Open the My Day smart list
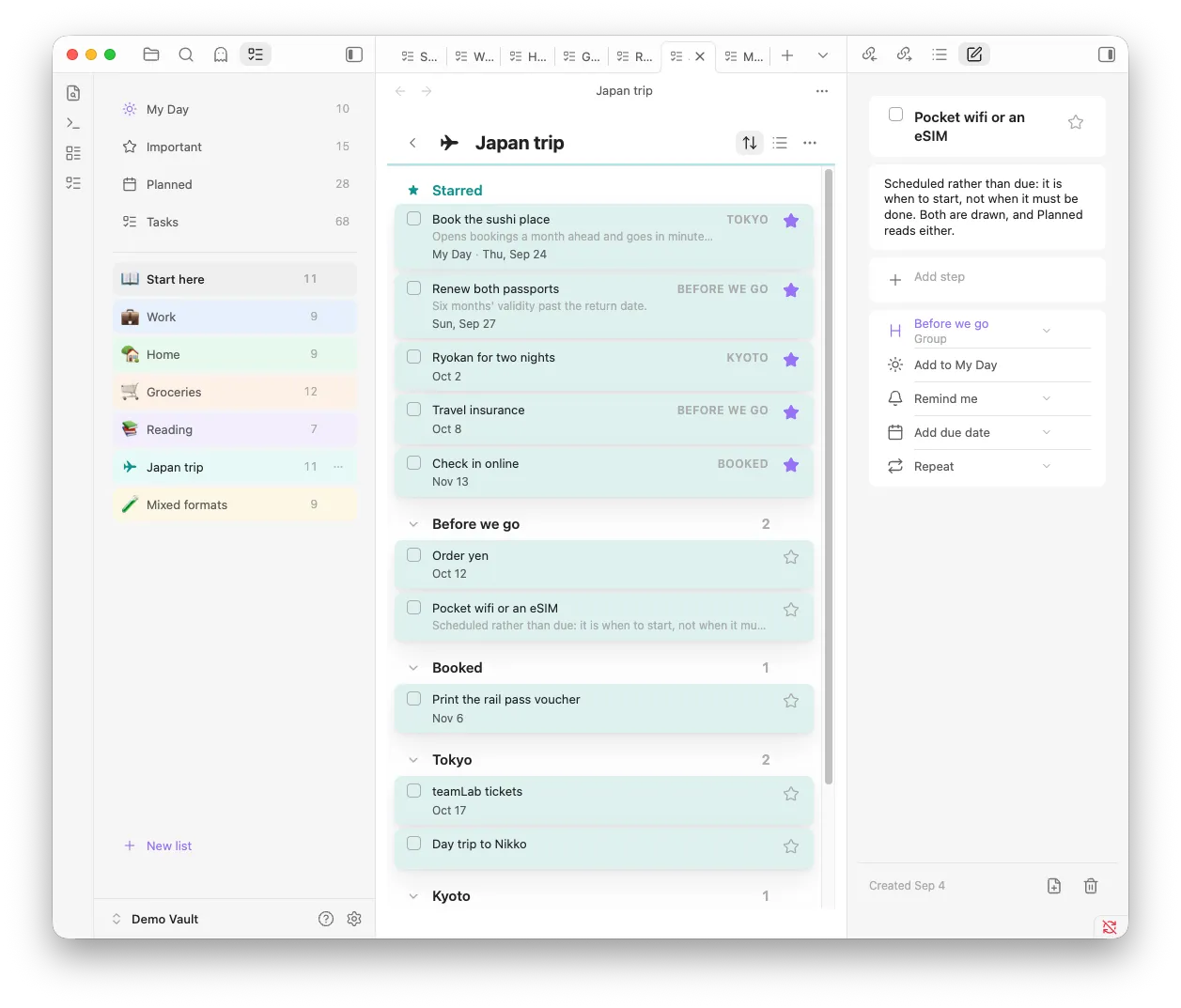The image size is (1181, 1008). (235, 109)
